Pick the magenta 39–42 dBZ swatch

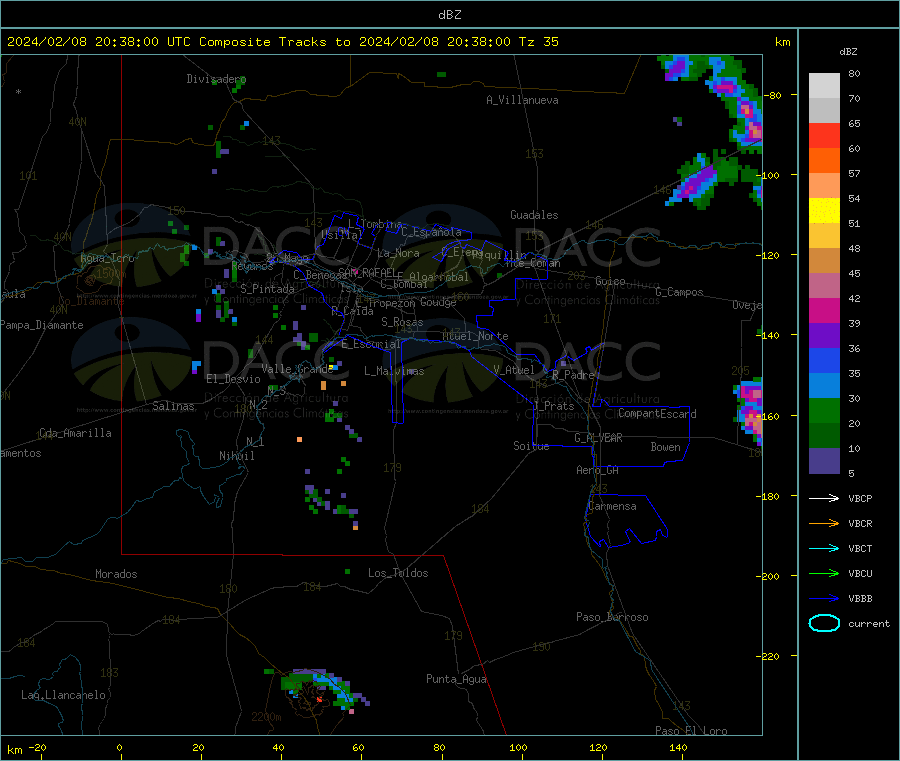[824, 310]
